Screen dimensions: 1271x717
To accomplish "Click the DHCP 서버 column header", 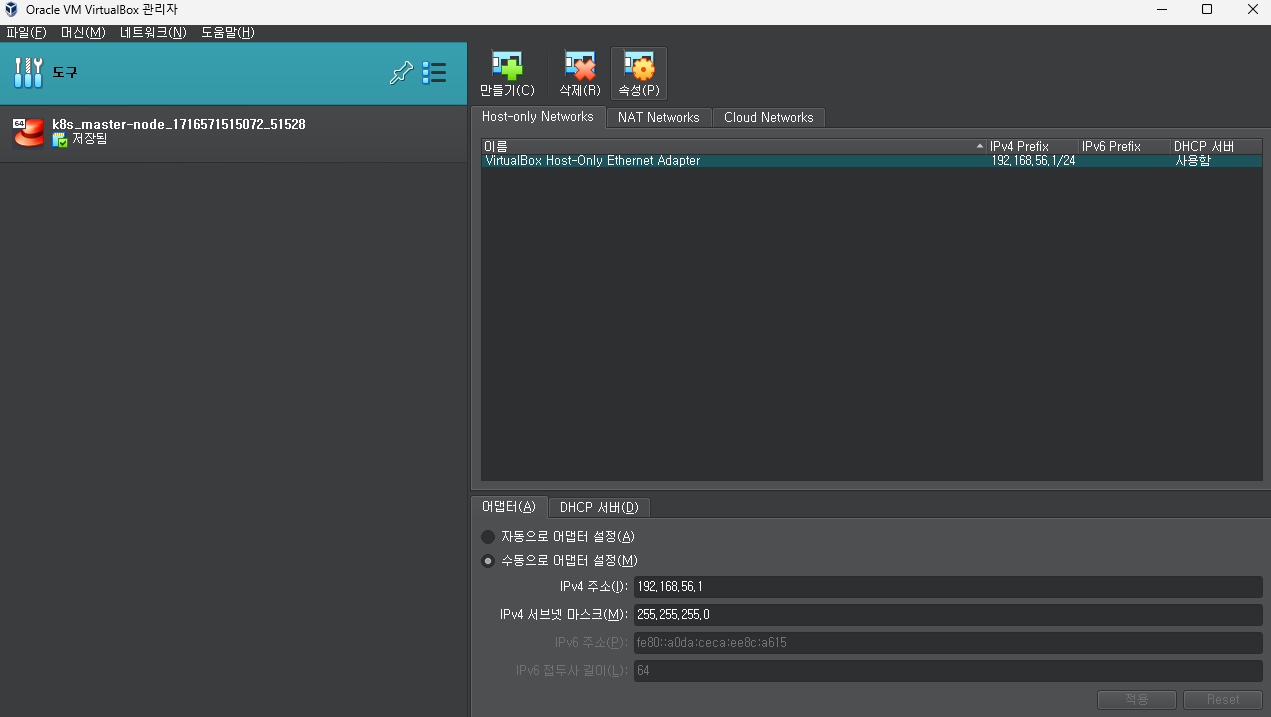I will click(1217, 146).
